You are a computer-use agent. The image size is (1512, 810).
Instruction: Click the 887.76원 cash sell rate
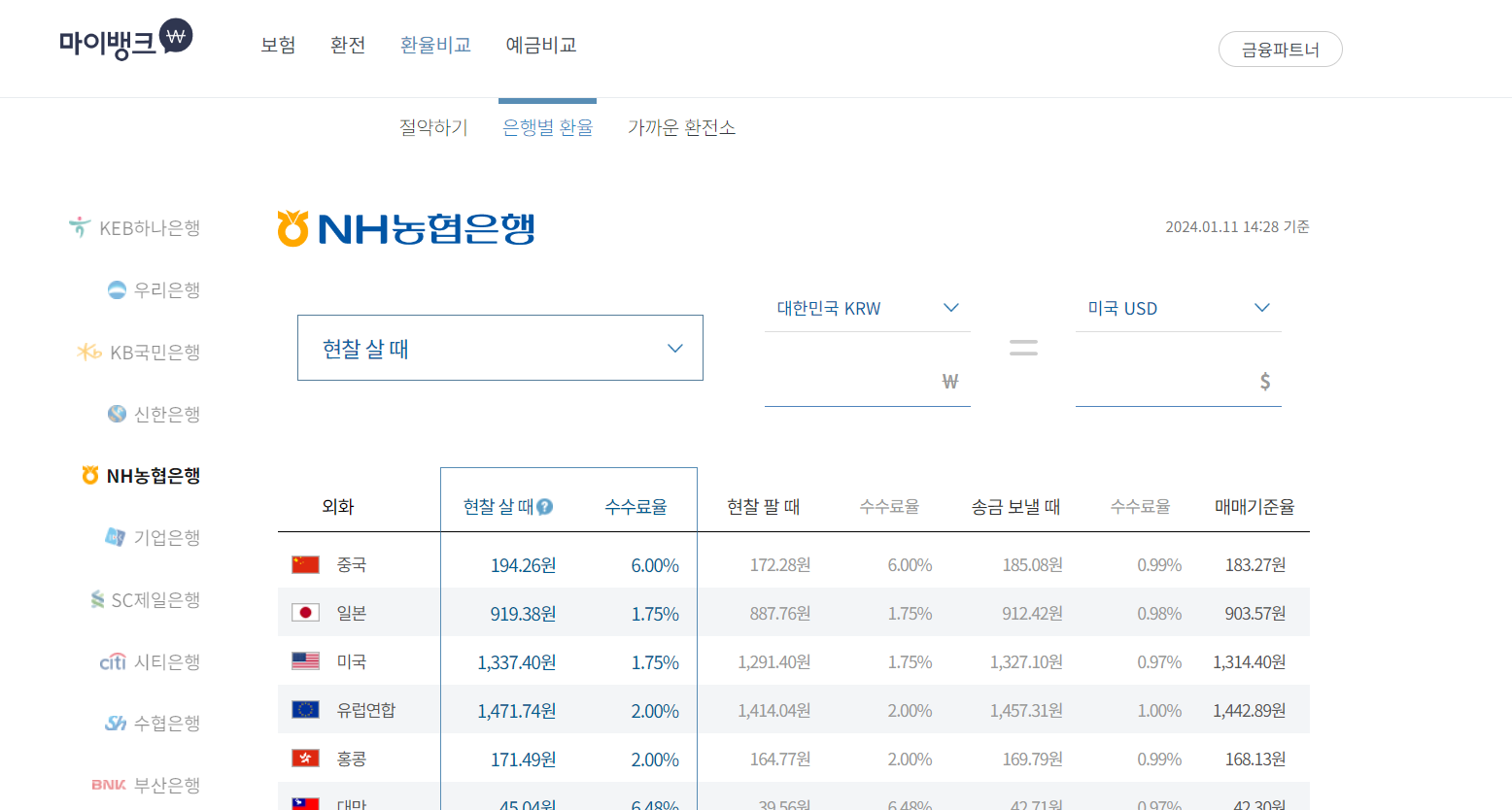[780, 614]
